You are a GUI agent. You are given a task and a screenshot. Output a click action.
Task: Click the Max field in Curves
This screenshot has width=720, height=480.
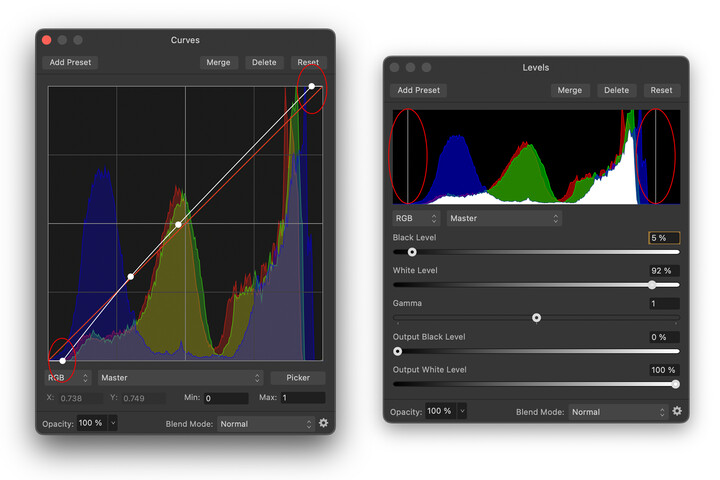pyautogui.click(x=303, y=398)
